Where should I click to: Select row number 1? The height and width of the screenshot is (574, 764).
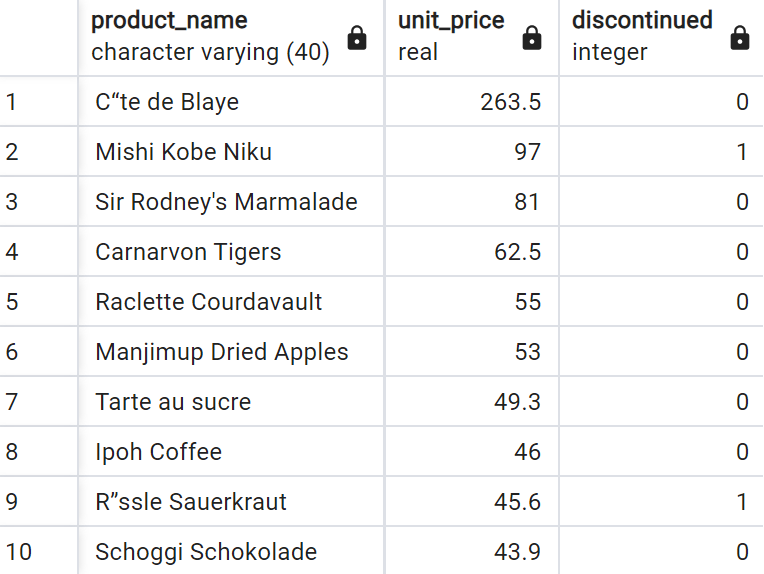coord(38,102)
